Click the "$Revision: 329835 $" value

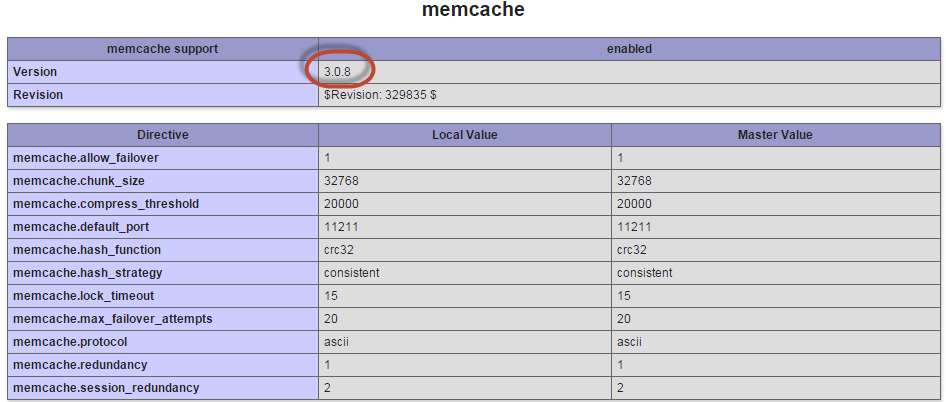(380, 95)
